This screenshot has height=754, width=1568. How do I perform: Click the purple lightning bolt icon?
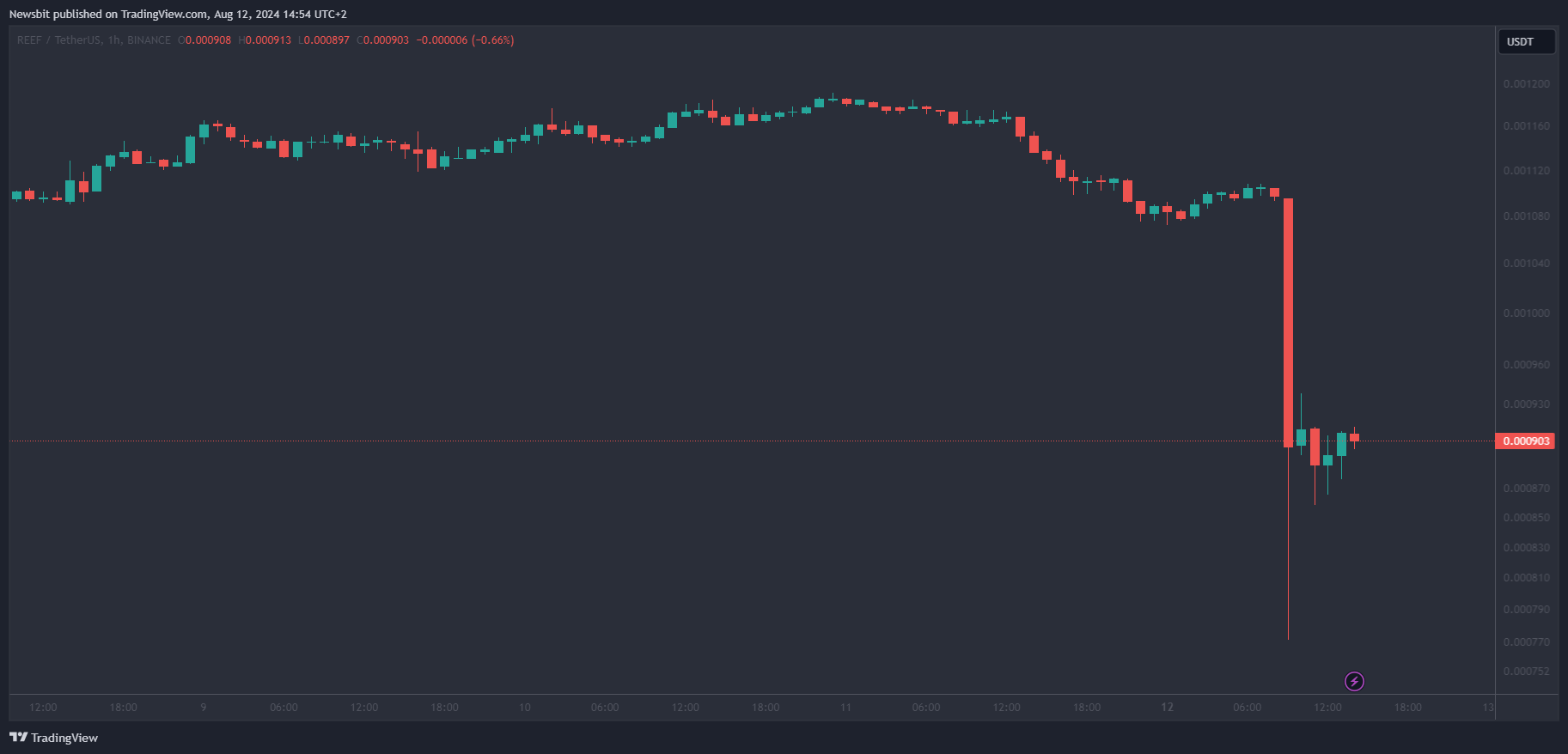tap(1354, 682)
